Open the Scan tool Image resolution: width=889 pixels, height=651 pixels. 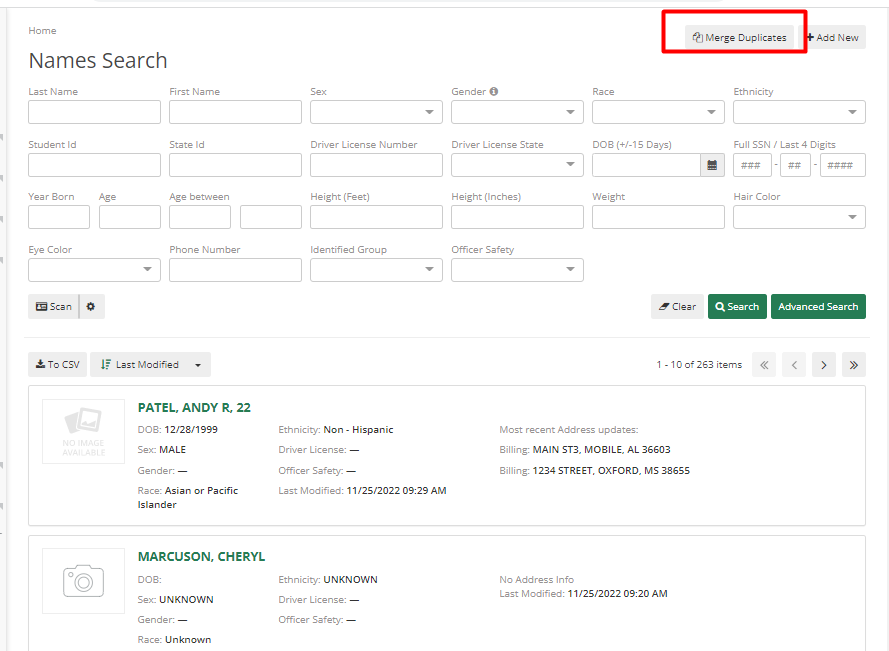coord(53,306)
